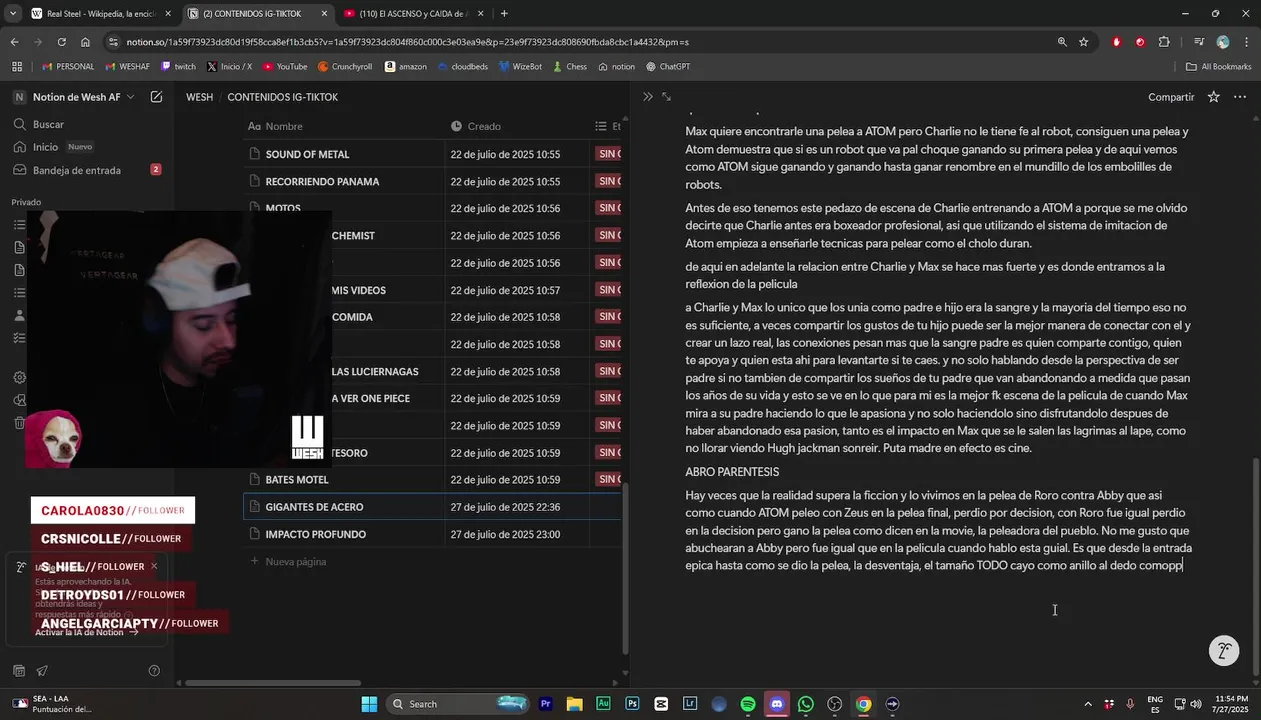The height and width of the screenshot is (720, 1261).
Task: Dismiss the Notion AI promo card
Action: click(154, 566)
